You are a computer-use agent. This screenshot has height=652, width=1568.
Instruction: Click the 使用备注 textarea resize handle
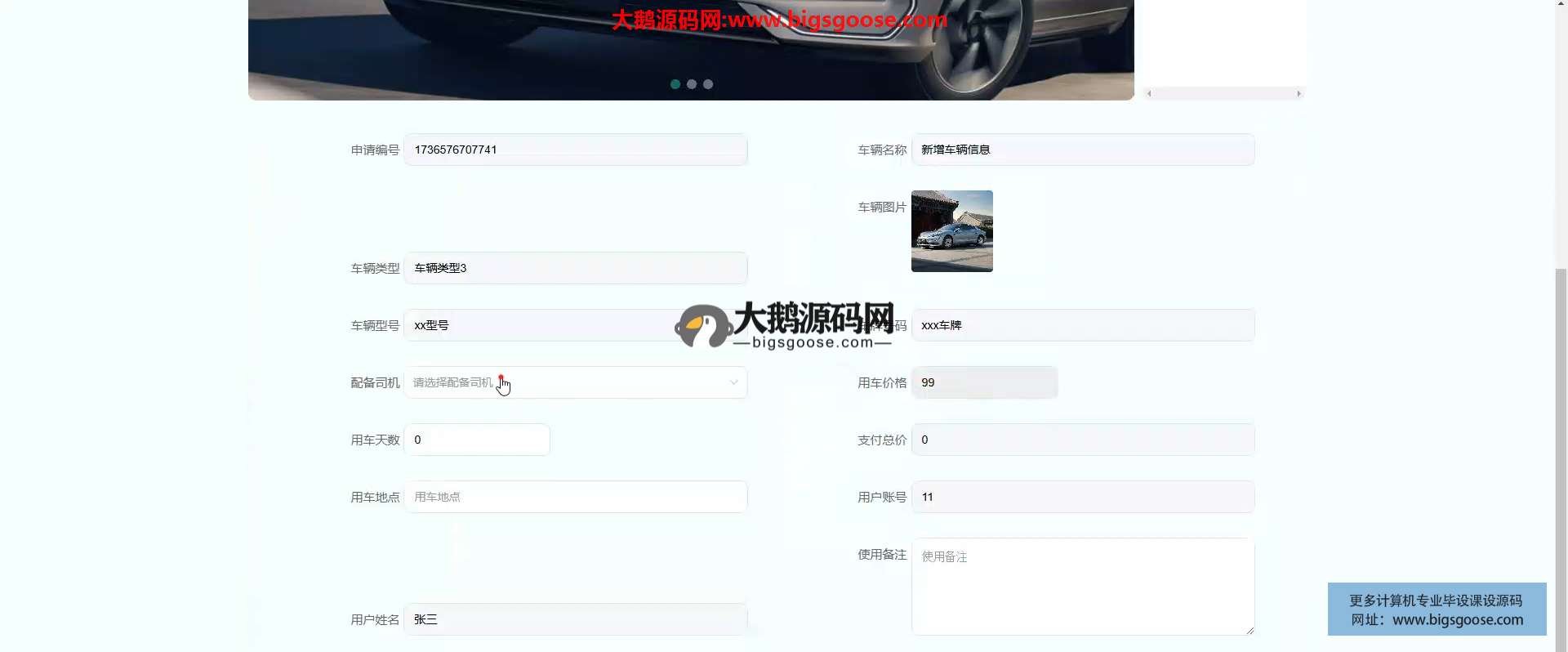click(1249, 630)
